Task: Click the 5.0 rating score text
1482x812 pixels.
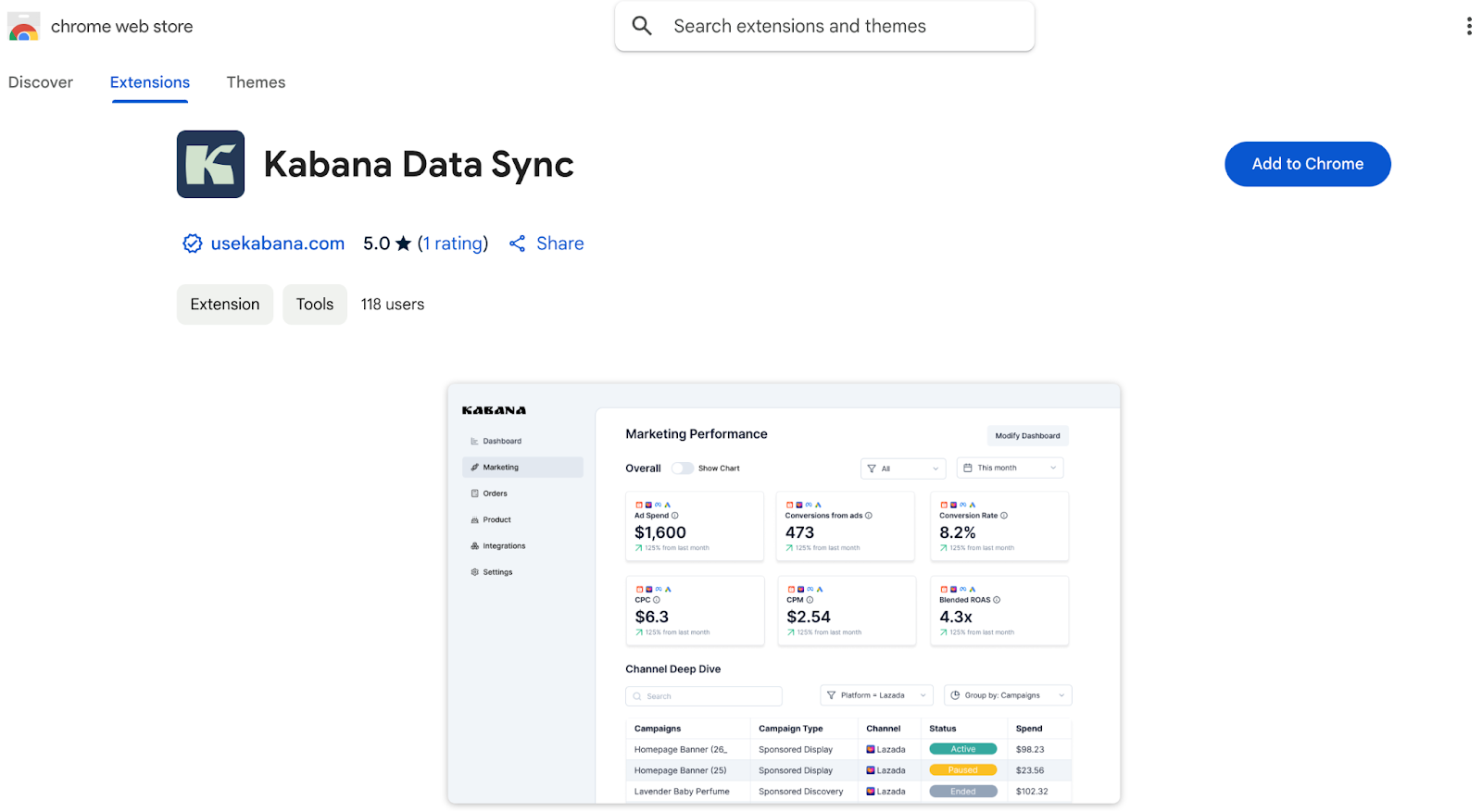Action: [x=377, y=244]
